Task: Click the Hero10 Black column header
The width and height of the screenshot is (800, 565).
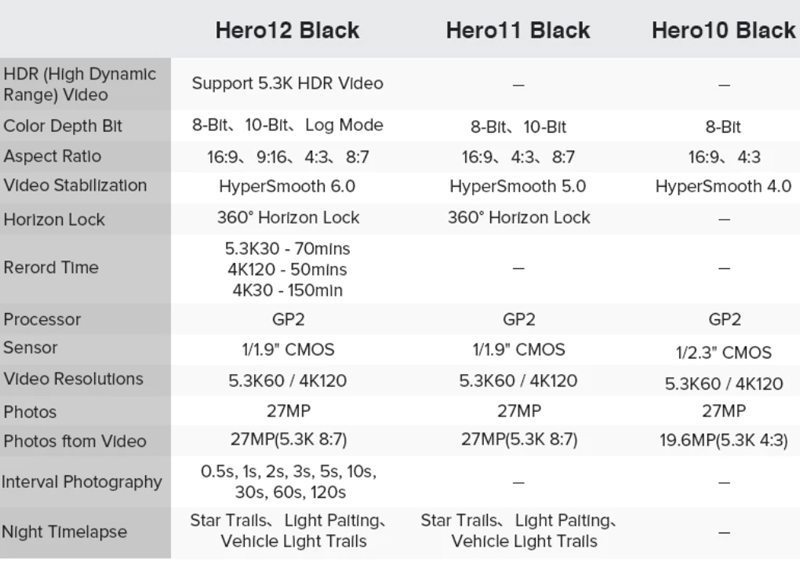Action: coord(723,30)
